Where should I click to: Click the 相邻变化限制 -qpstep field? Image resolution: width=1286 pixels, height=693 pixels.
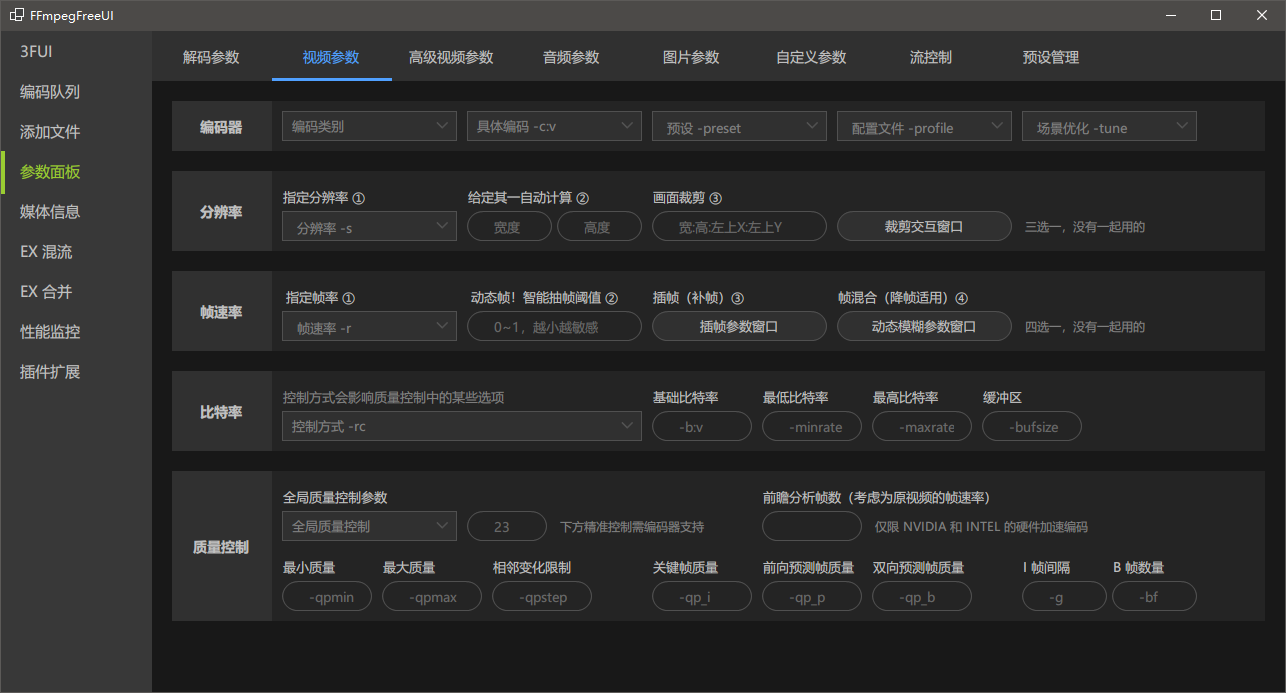click(x=542, y=596)
